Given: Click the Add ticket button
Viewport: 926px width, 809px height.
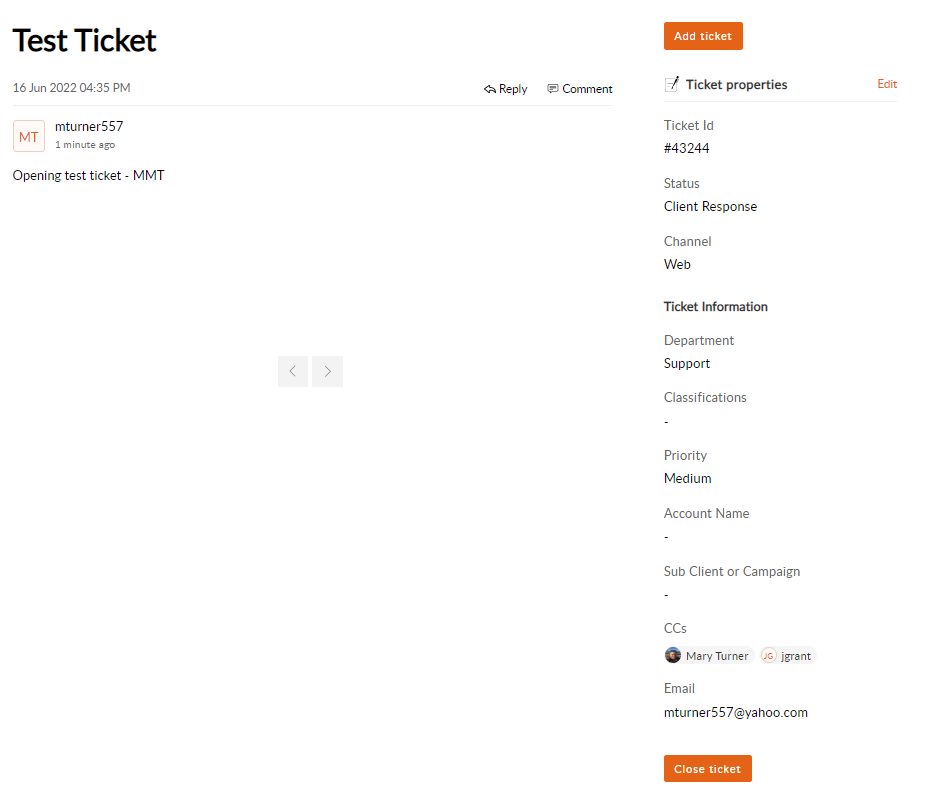Looking at the screenshot, I should [x=703, y=36].
